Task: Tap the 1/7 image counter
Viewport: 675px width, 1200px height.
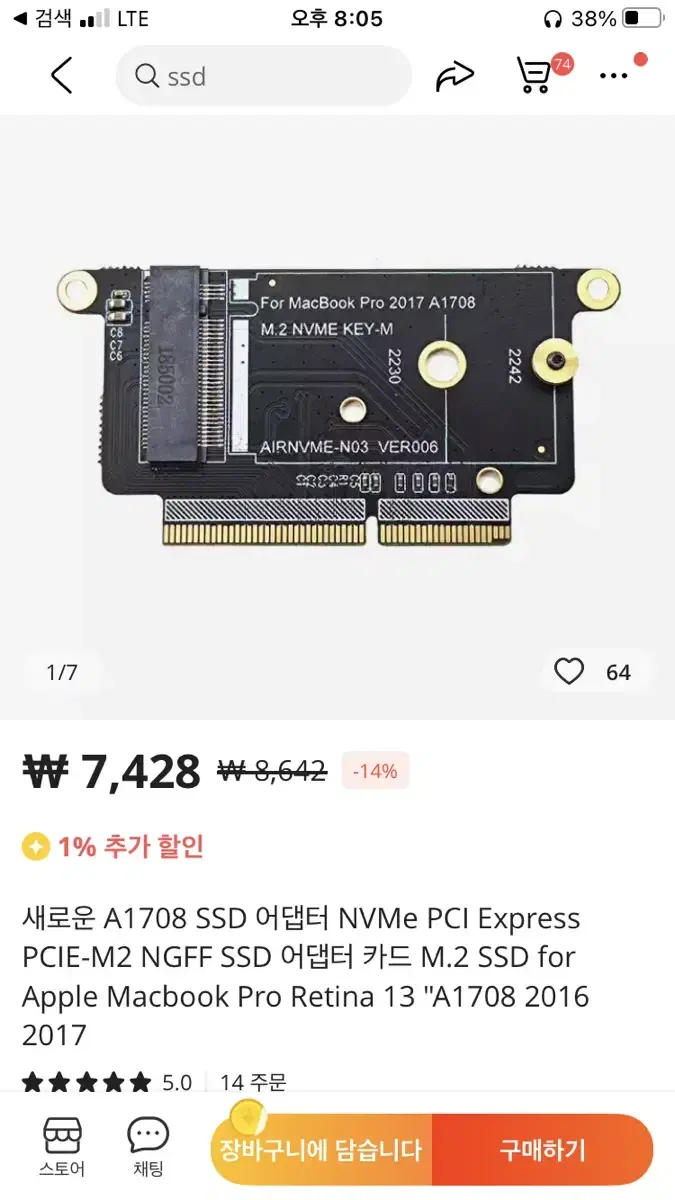Action: click(62, 672)
